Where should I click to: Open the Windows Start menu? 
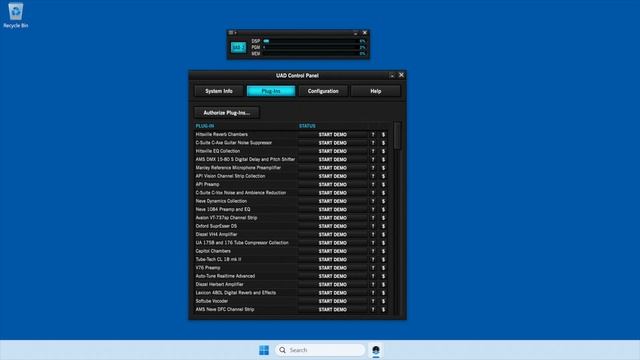click(264, 350)
